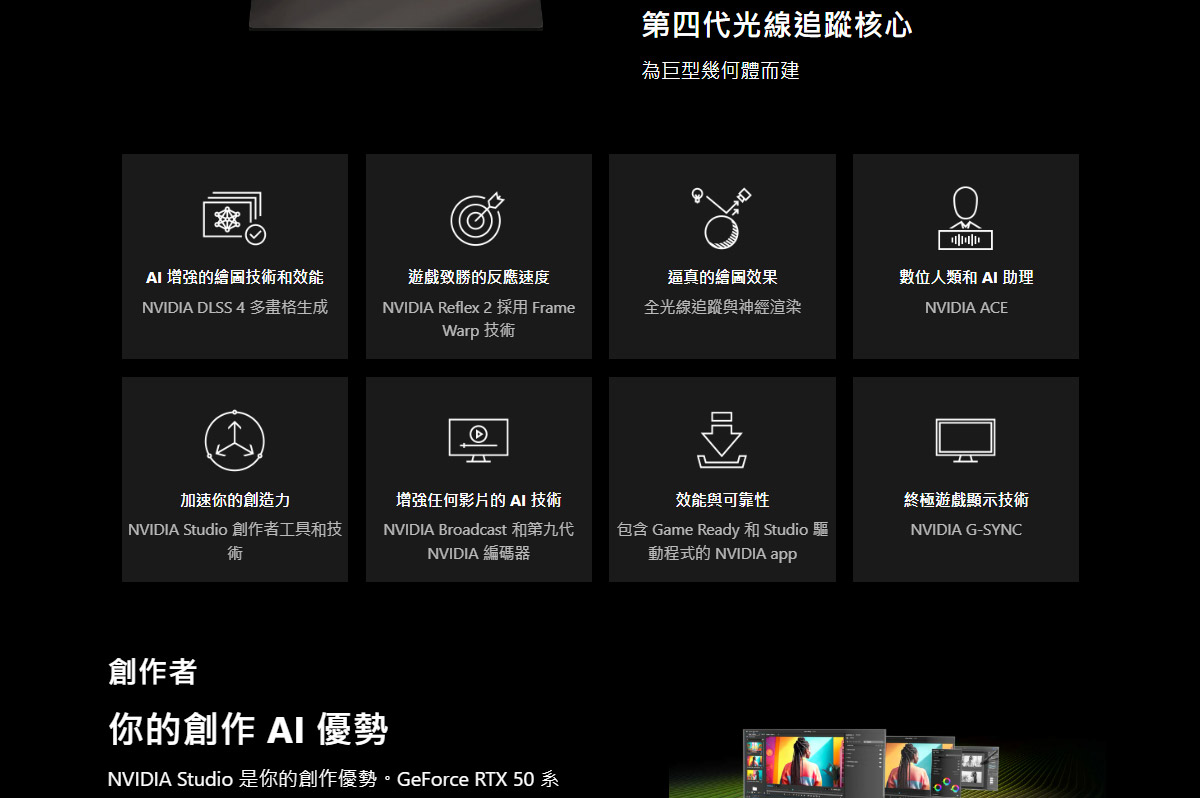Click the 創作者 section label
1200x798 pixels.
pyautogui.click(x=153, y=672)
